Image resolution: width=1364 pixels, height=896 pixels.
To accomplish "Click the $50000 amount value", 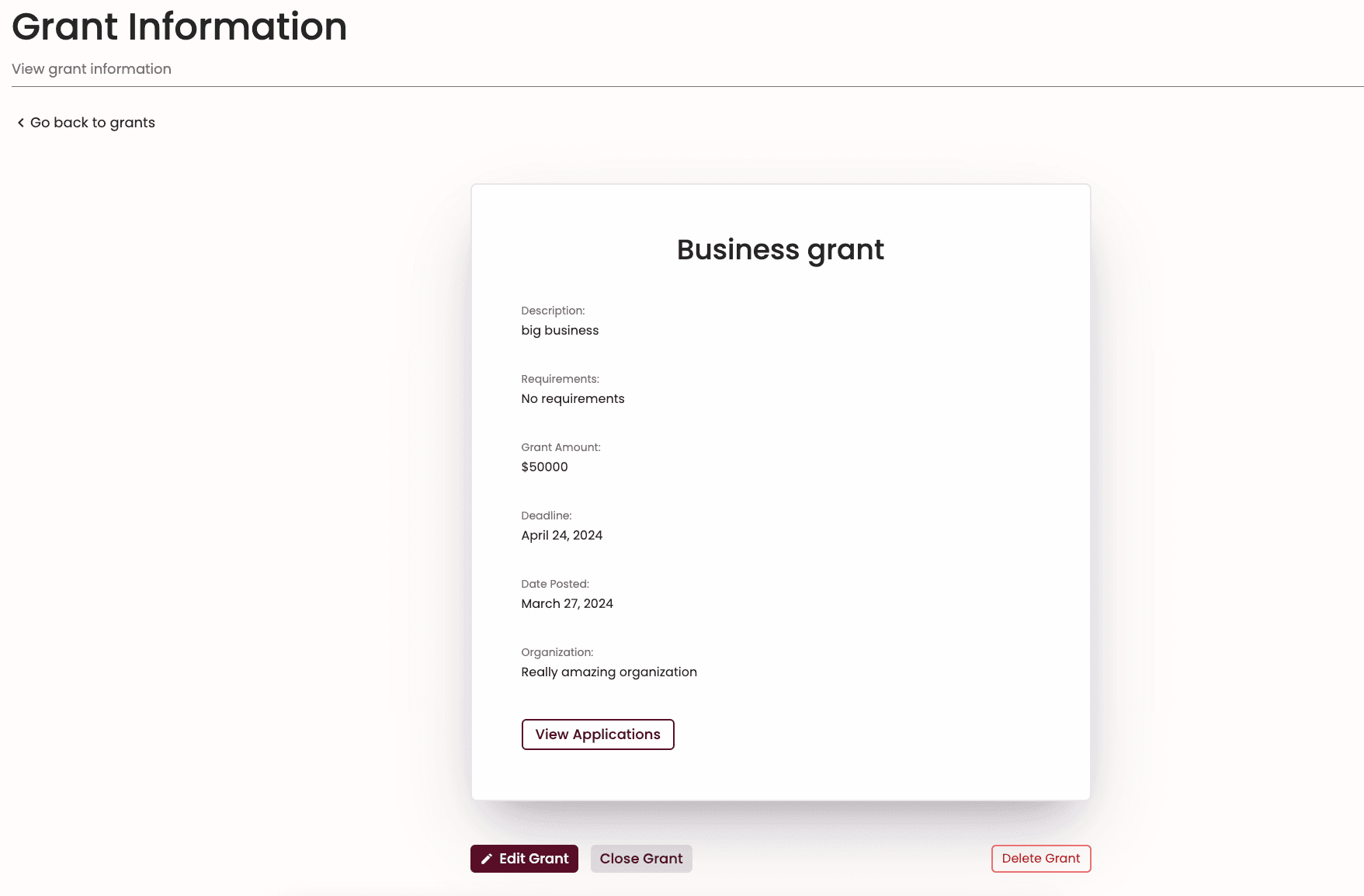I will click(544, 467).
